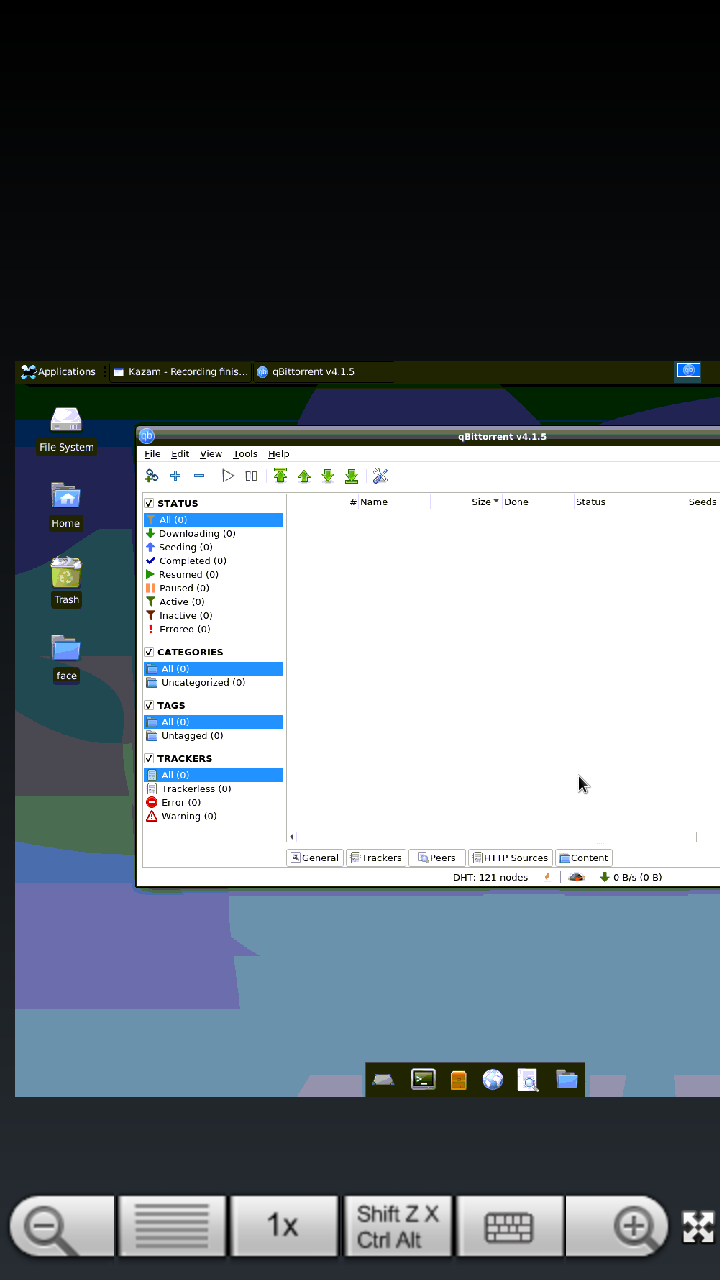
Task: Click the Resume play toolbar icon
Action: 228,476
